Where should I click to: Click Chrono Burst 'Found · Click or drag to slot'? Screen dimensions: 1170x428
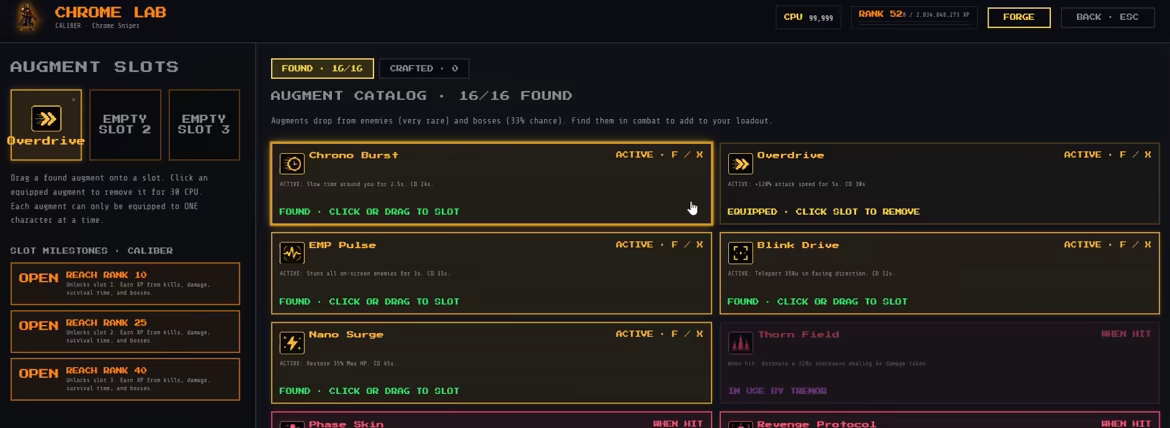(369, 212)
